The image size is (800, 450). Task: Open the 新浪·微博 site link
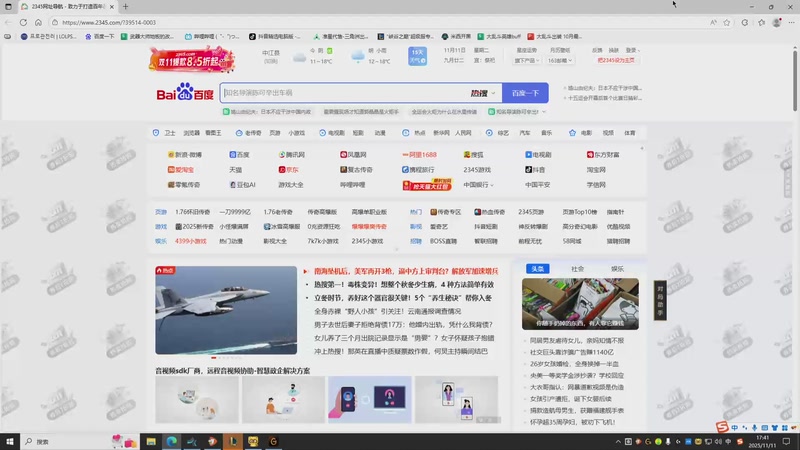click(185, 155)
